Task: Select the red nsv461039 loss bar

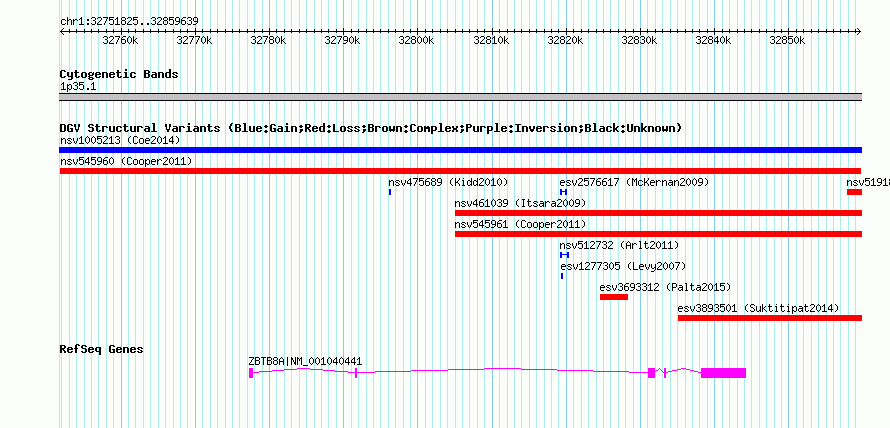Action: click(658, 213)
